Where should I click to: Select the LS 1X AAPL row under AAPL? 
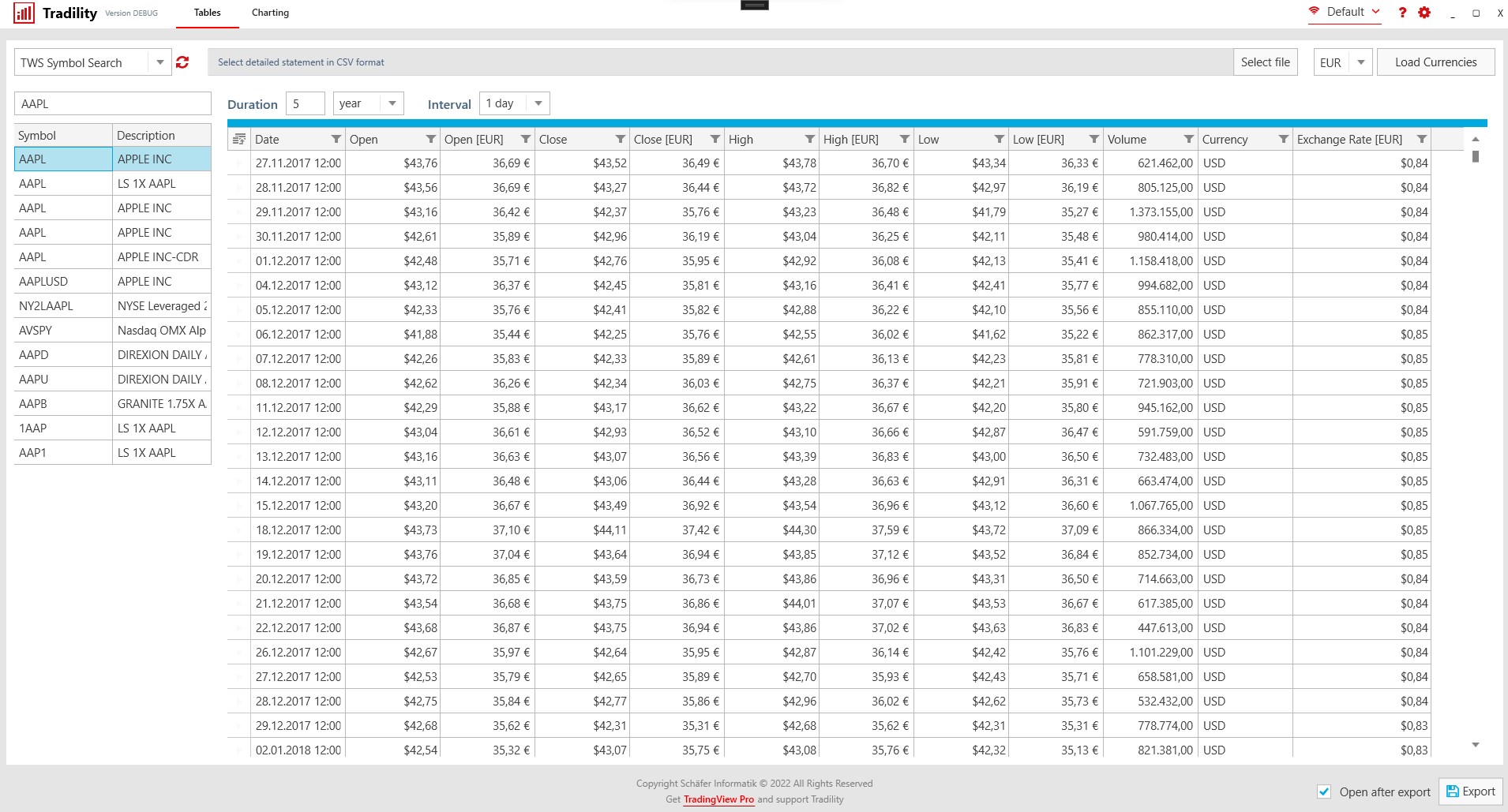tap(113, 184)
